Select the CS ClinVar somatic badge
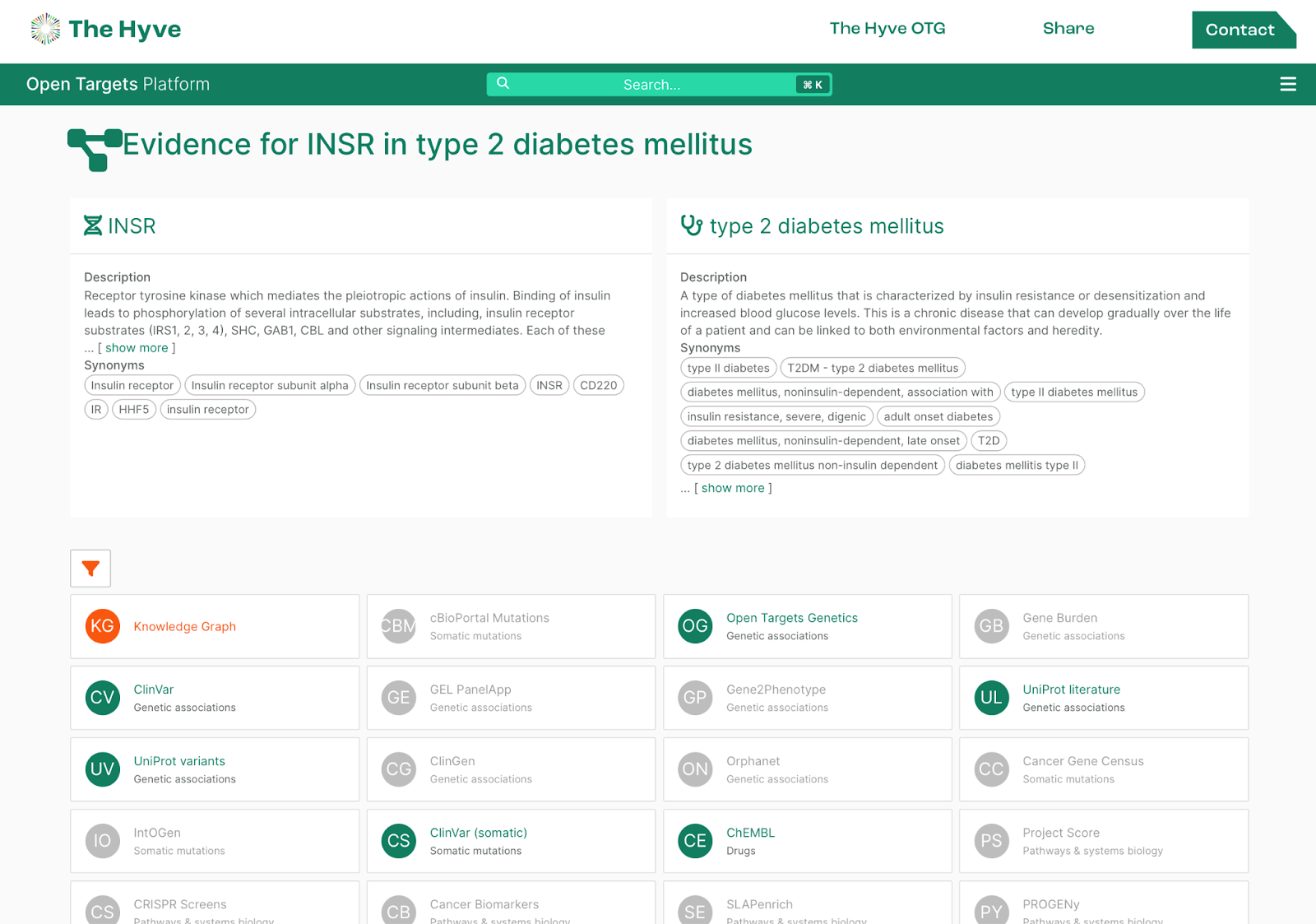The image size is (1316, 924). [x=399, y=841]
